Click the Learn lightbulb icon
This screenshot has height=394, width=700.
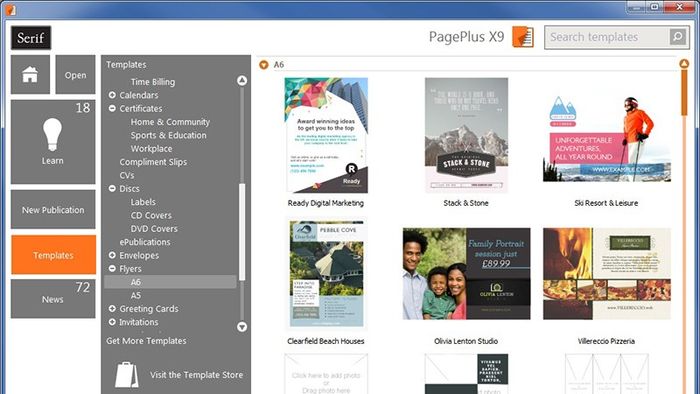pyautogui.click(x=52, y=134)
